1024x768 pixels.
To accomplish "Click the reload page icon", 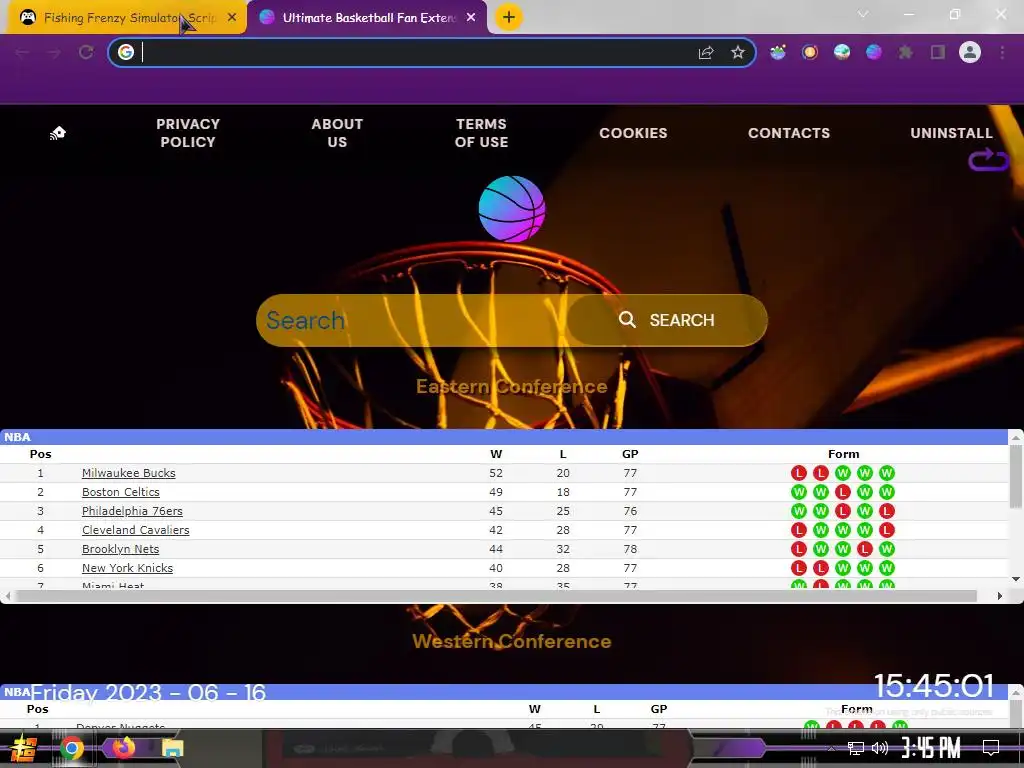I will 86,52.
